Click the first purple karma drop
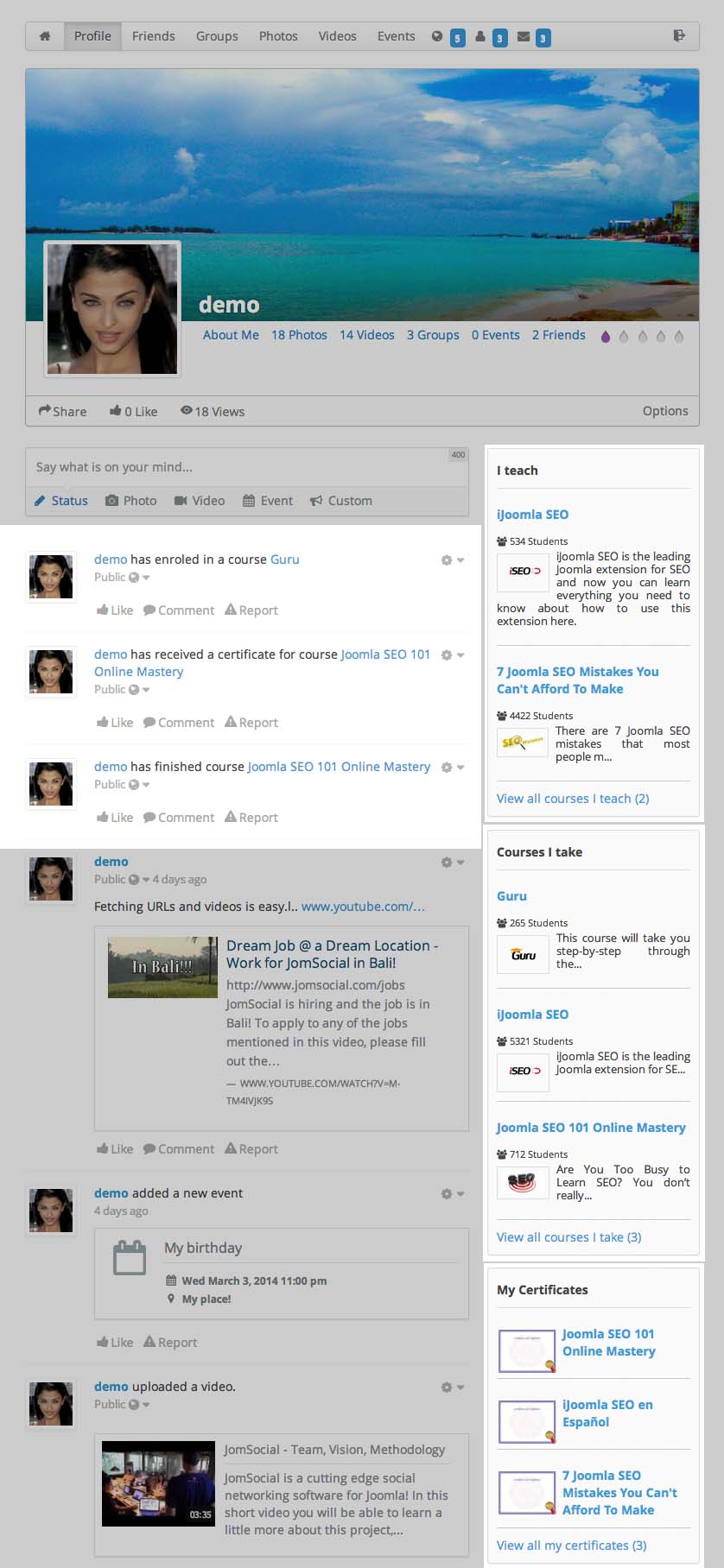The image size is (724, 1568). point(605,336)
